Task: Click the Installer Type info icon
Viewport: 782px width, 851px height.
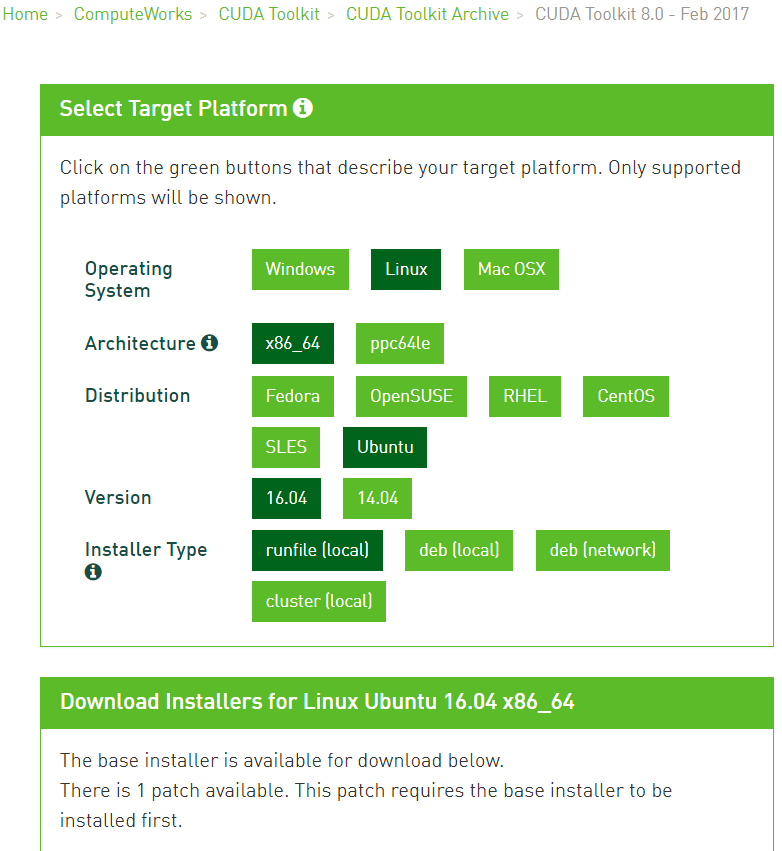Action: click(x=93, y=572)
